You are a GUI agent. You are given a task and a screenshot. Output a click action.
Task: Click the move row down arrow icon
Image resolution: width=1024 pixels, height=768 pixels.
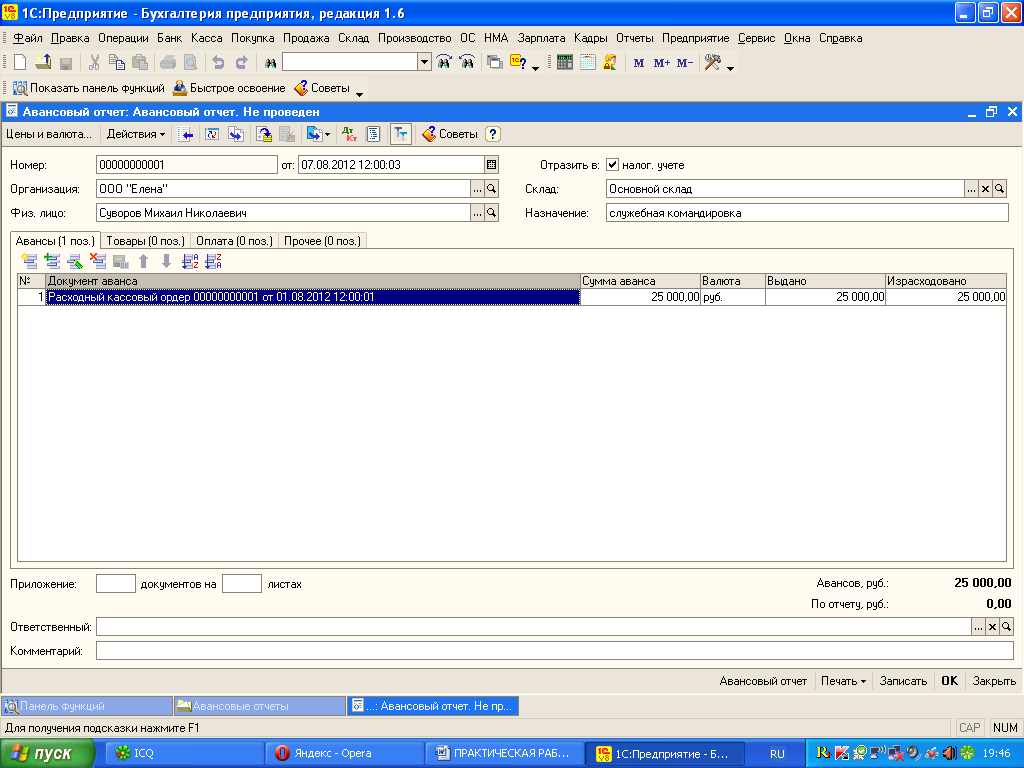pos(167,261)
